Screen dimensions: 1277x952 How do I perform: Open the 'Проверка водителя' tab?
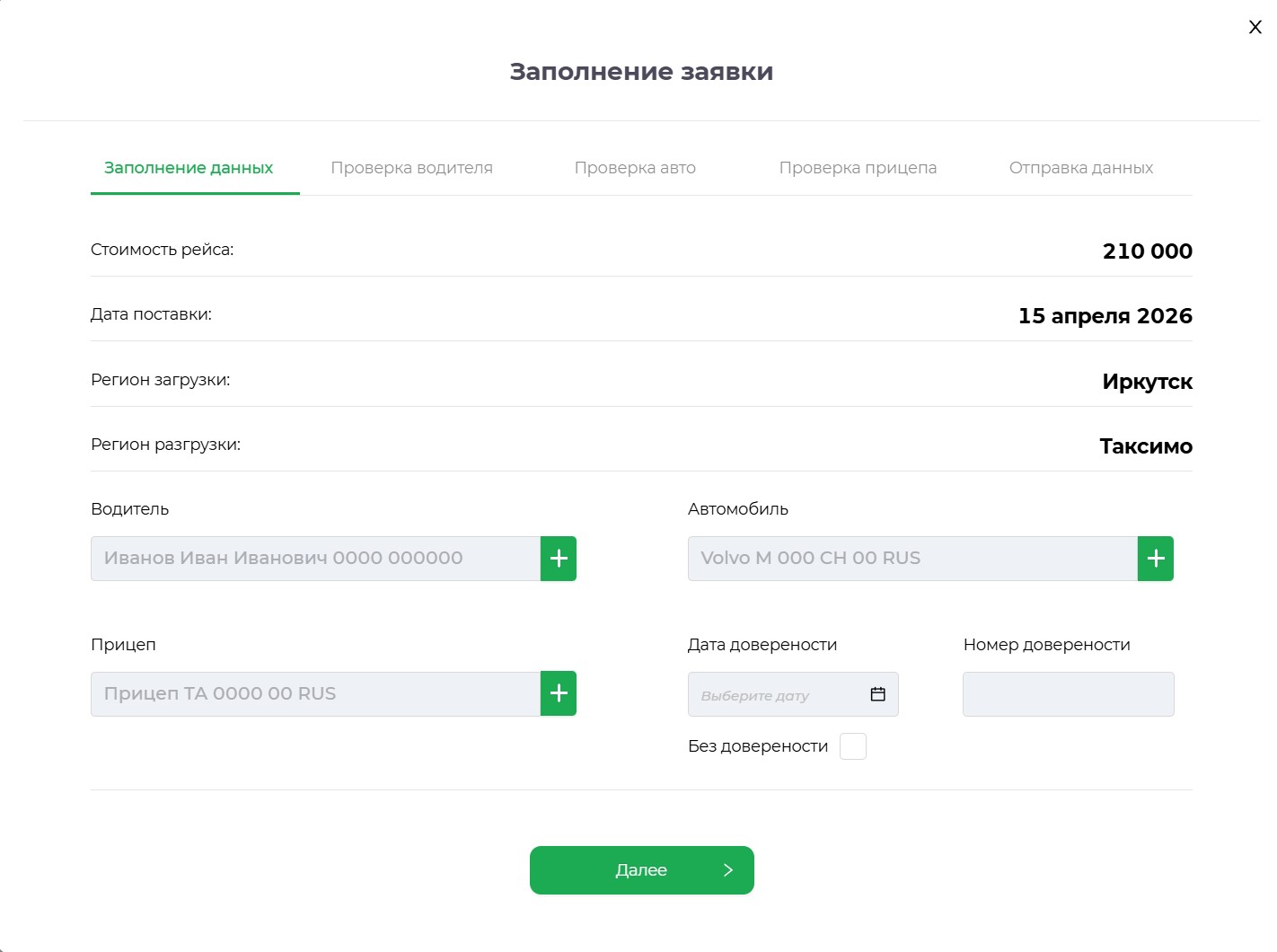[x=411, y=168]
